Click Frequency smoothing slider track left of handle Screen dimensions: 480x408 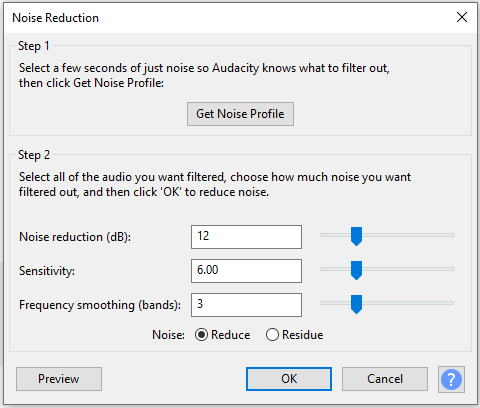pos(335,303)
